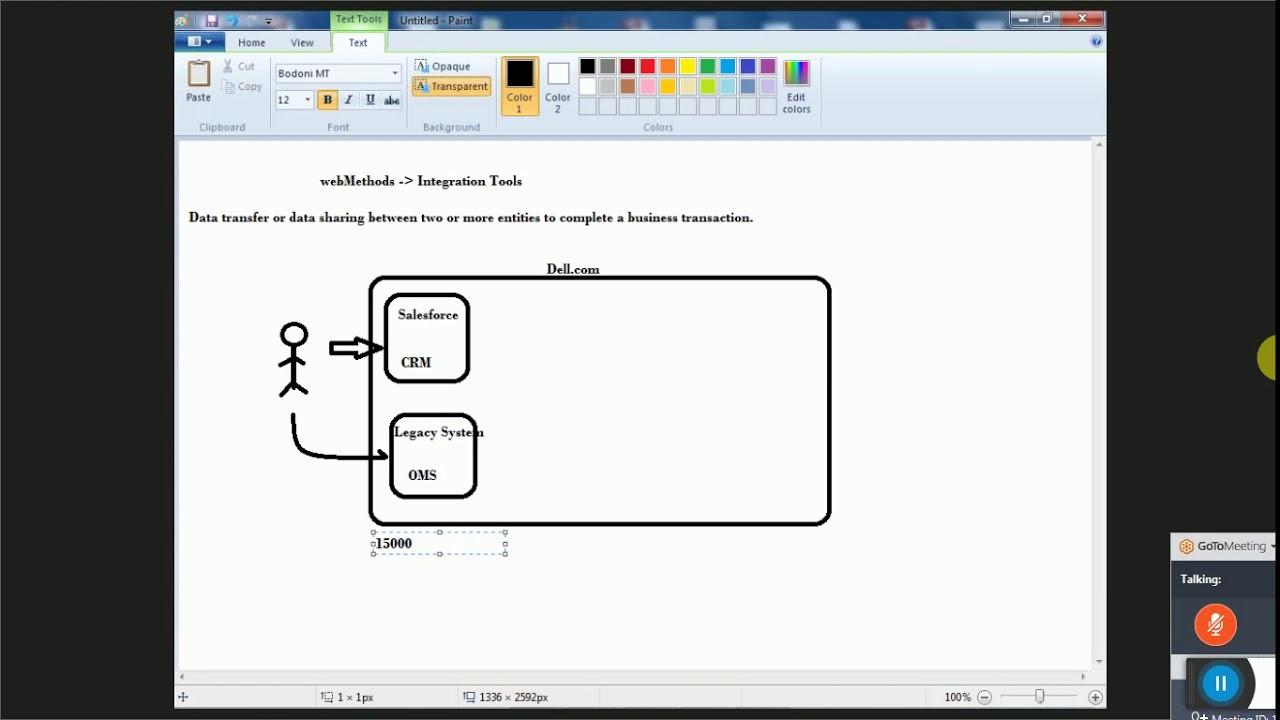
Task: Pick the red color swatch
Action: coord(648,67)
